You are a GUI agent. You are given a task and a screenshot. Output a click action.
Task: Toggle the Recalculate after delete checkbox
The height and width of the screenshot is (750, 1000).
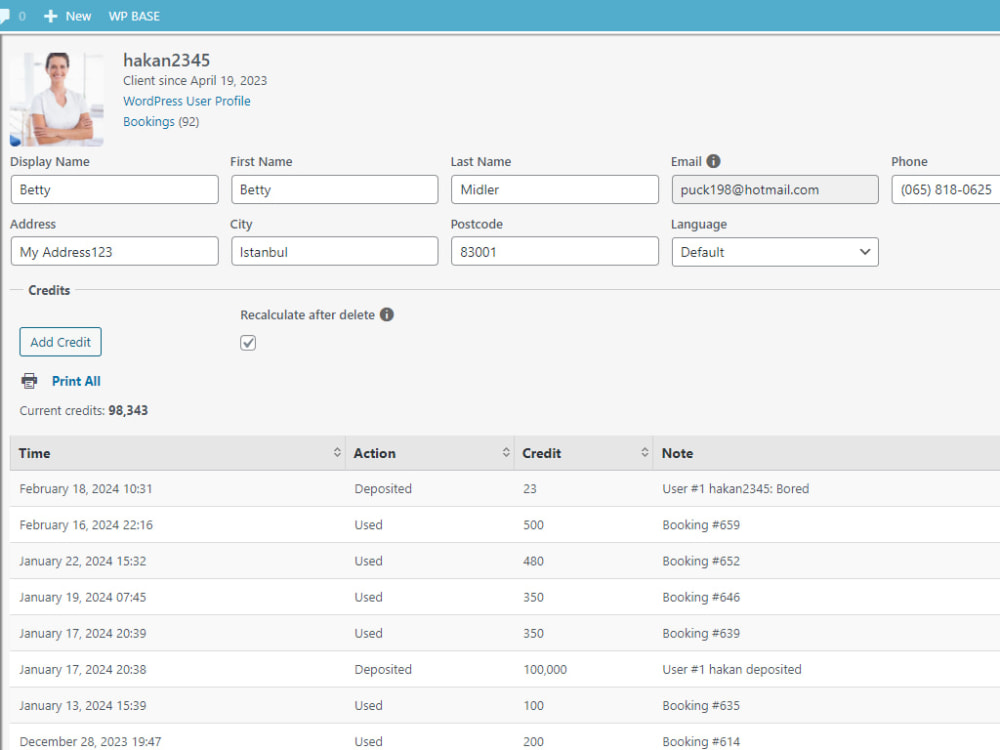(x=248, y=342)
